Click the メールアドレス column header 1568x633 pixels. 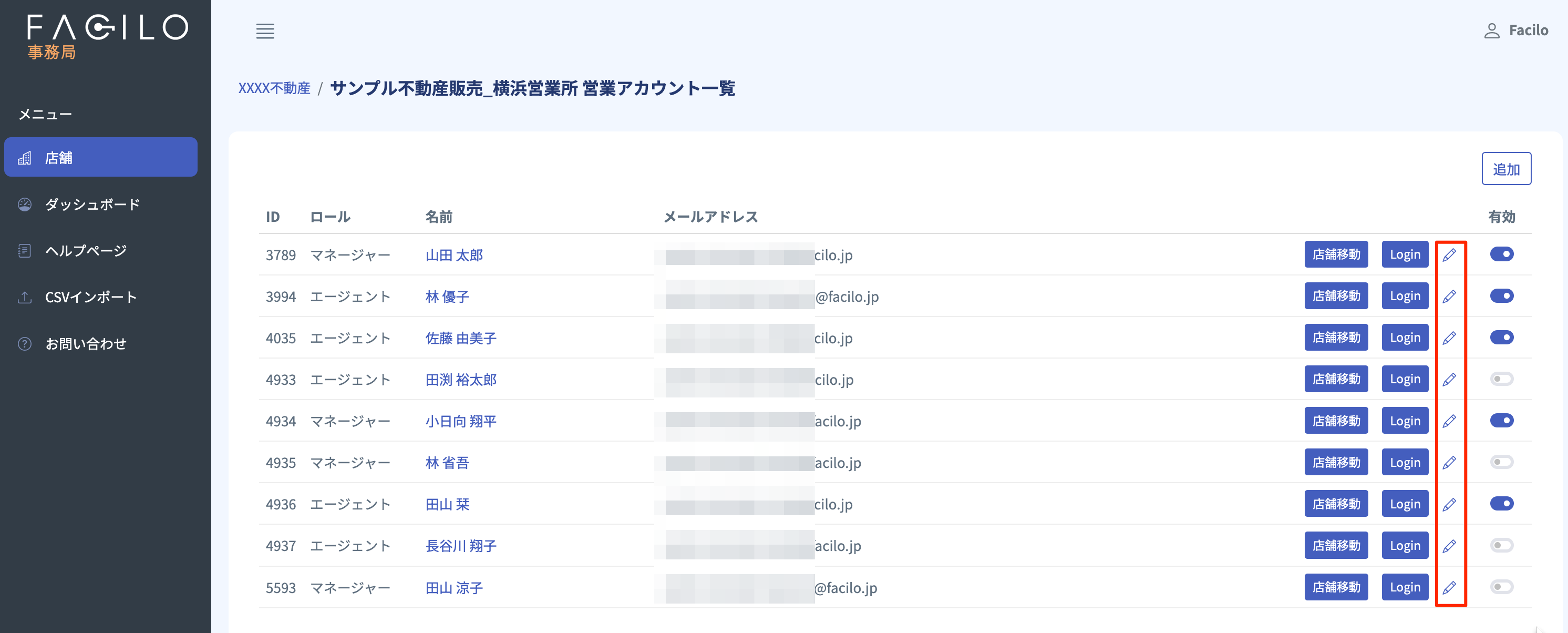point(710,217)
